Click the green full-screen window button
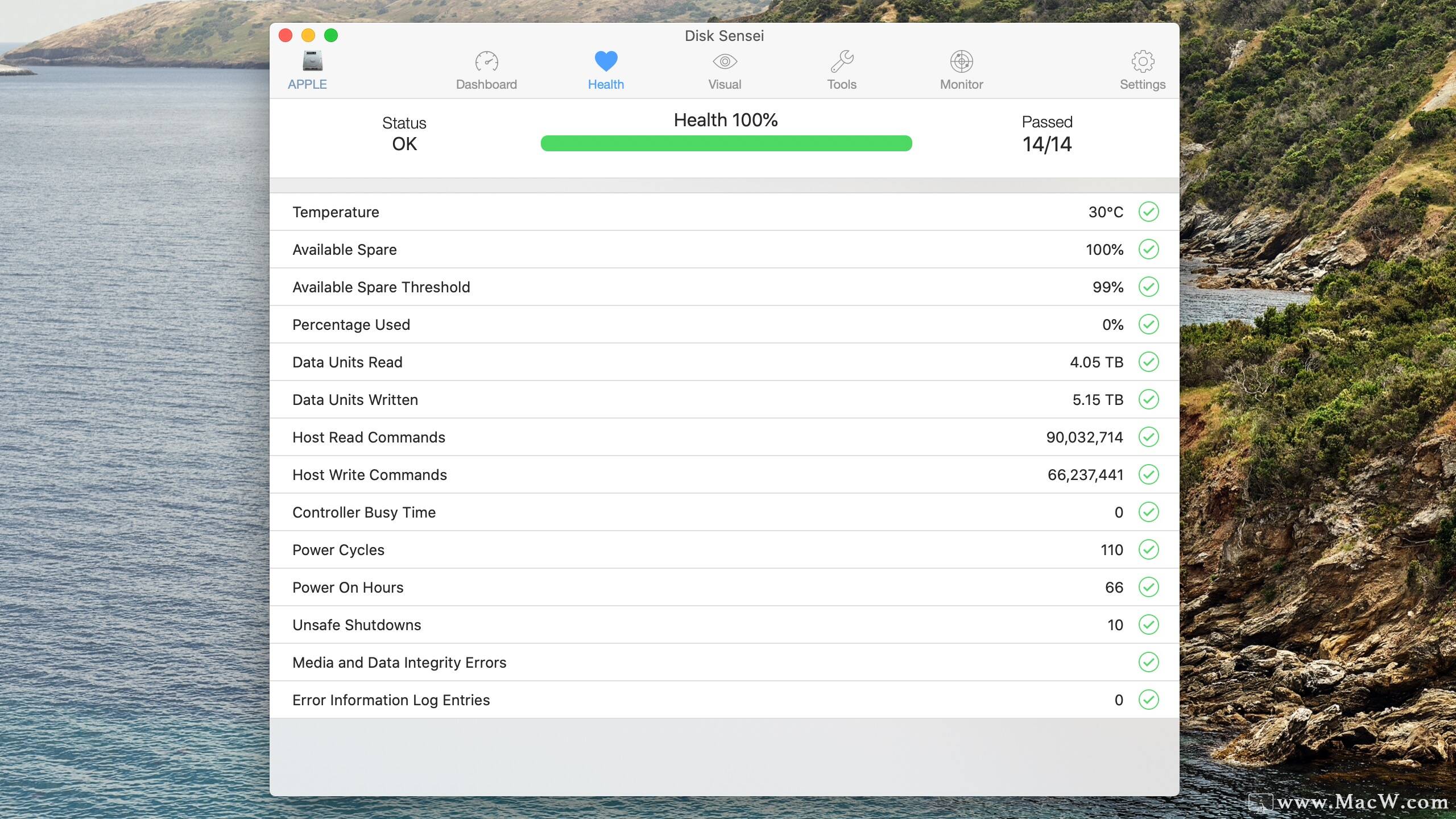This screenshot has height=819, width=1456. (331, 35)
